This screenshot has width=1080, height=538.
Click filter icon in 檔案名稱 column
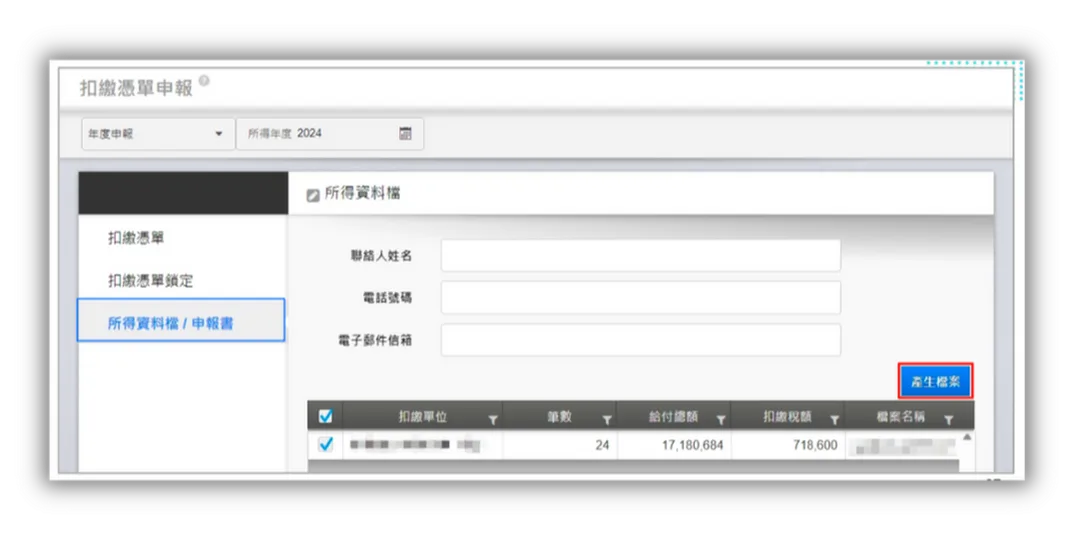click(x=949, y=420)
